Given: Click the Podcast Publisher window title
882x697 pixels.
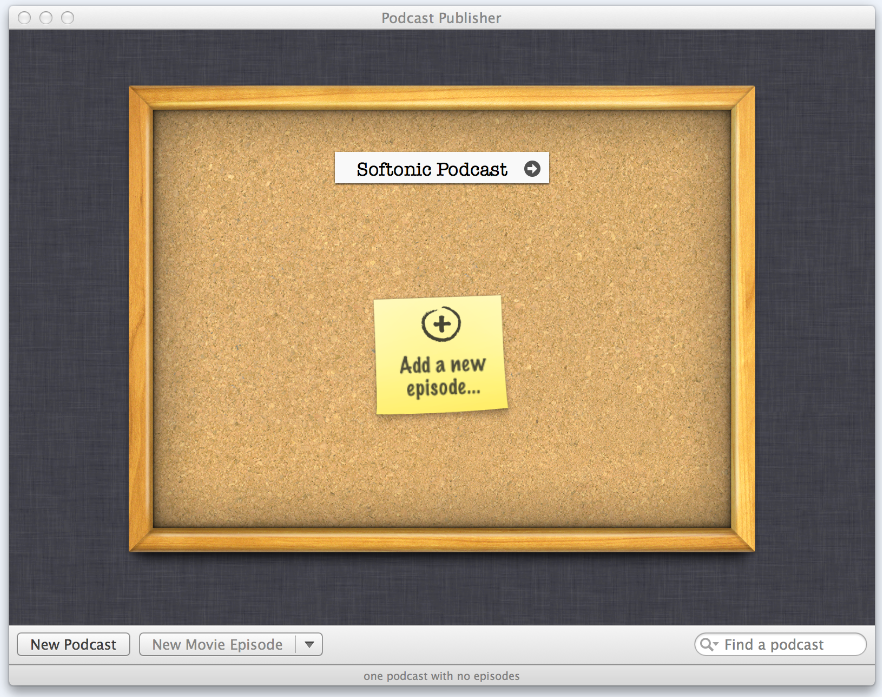Looking at the screenshot, I should (x=441, y=17).
